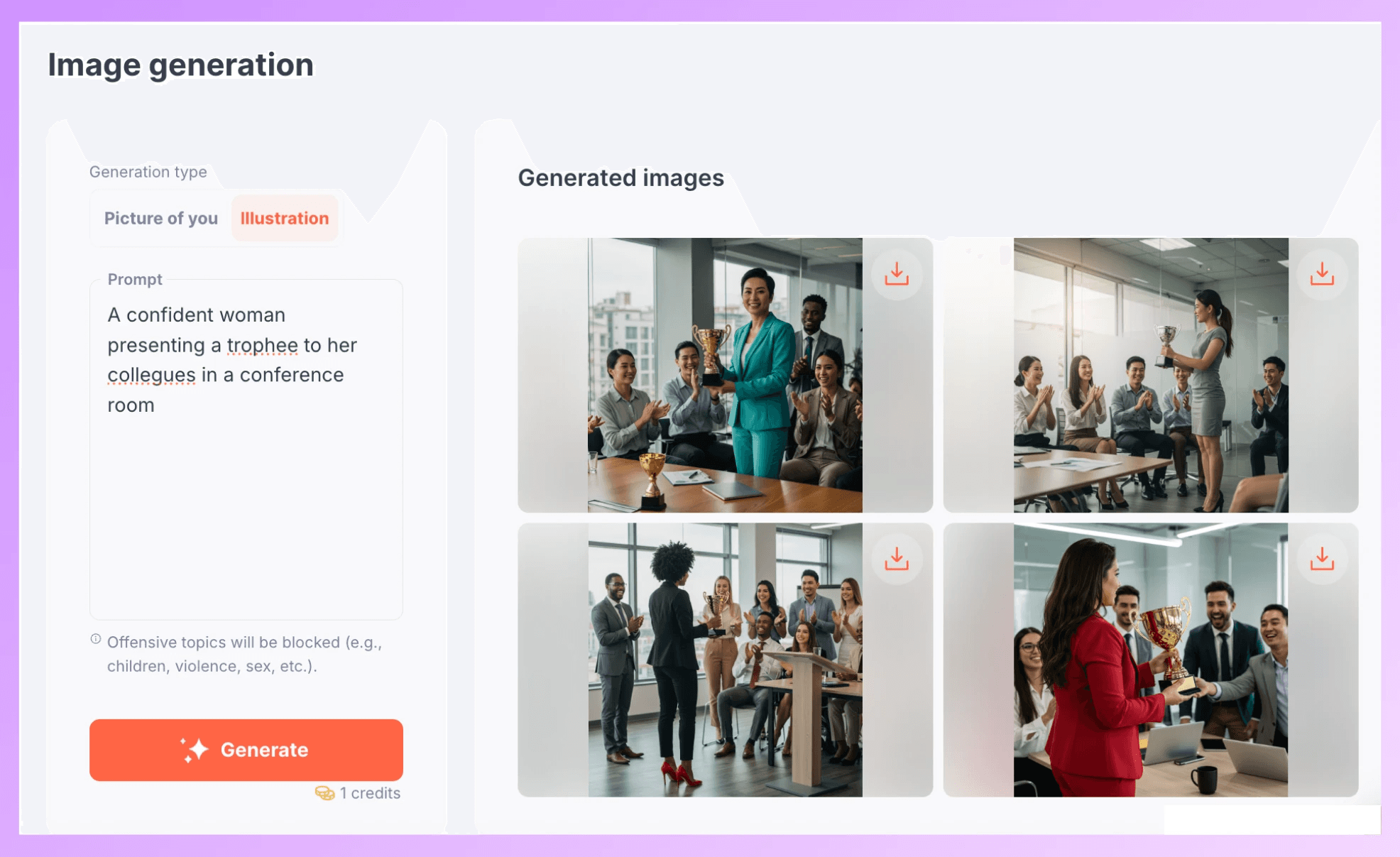Screen dimensions: 1400x857
Task: Click the Generated images heading
Action: 621,178
